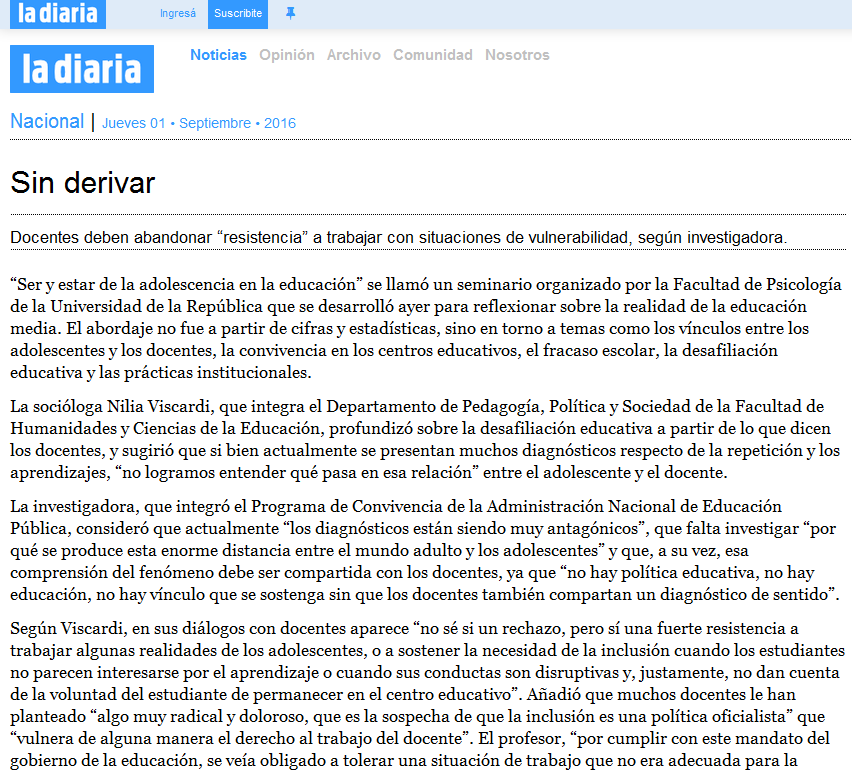Click the subtitle starting "Docentes deben abandonar"
The height and width of the screenshot is (773, 852).
(x=398, y=237)
